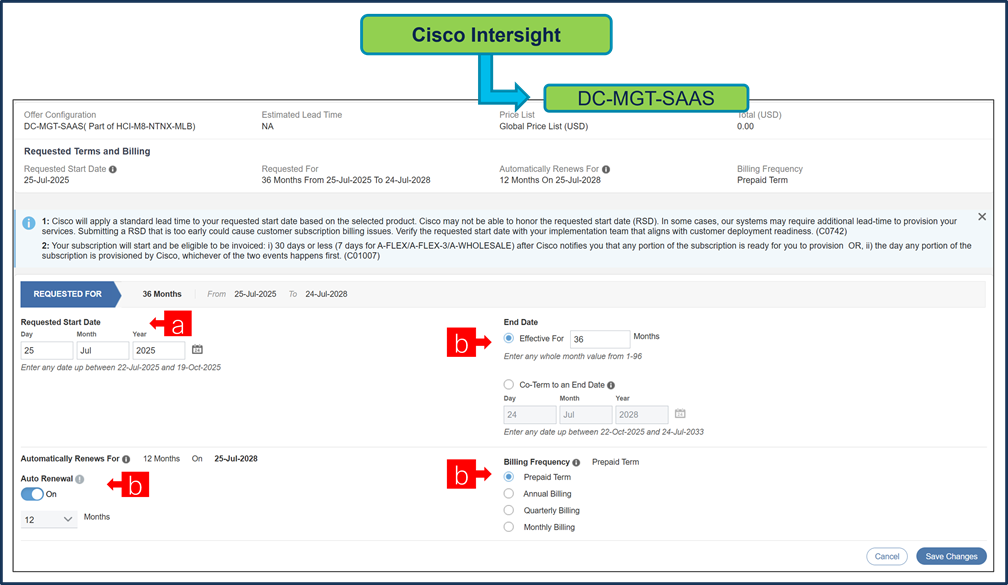Click the info icon next to Automatically Renews For header
The height and width of the screenshot is (585, 1008).
pyautogui.click(x=606, y=169)
